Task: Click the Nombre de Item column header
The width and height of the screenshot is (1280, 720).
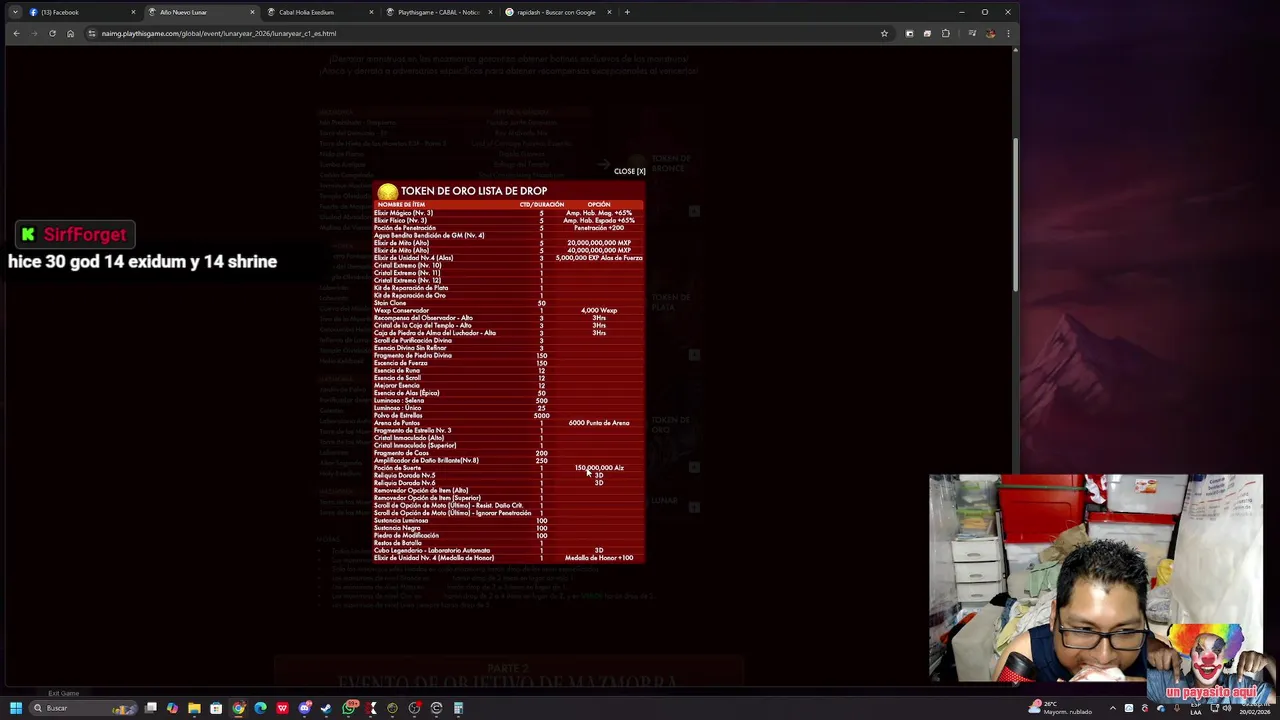Action: coord(401,204)
